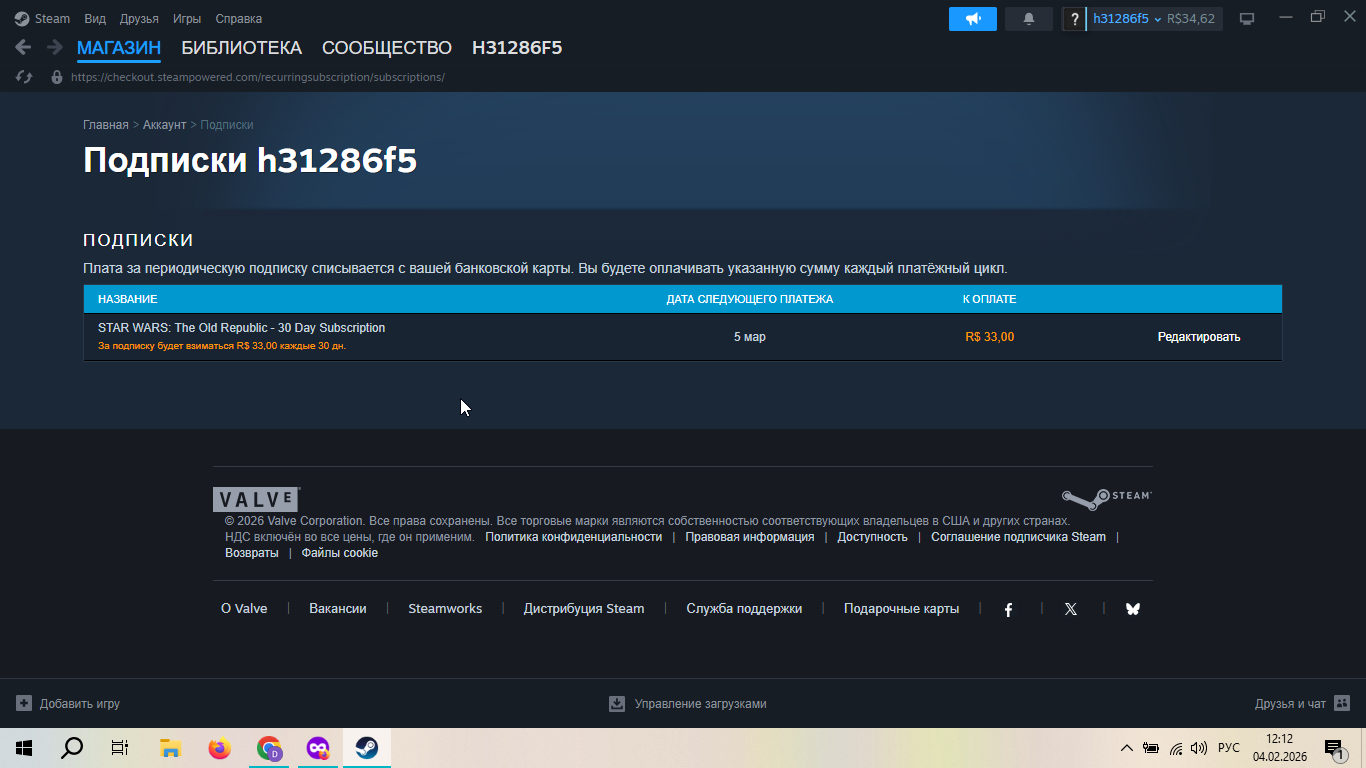Click the wallet balance R$34,62
Viewport: 1366px width, 768px height.
pyautogui.click(x=1191, y=19)
